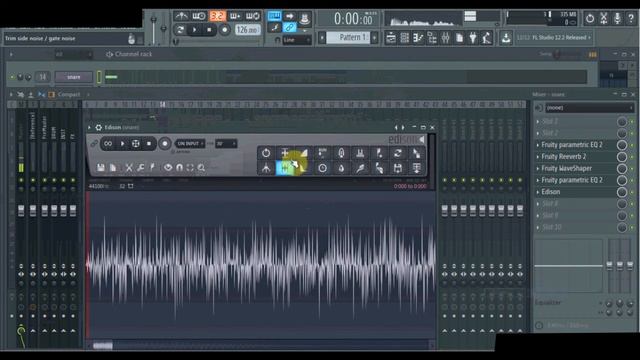Viewport: 640px width, 360px height.
Task: Click the snare channel button
Action: (74, 77)
